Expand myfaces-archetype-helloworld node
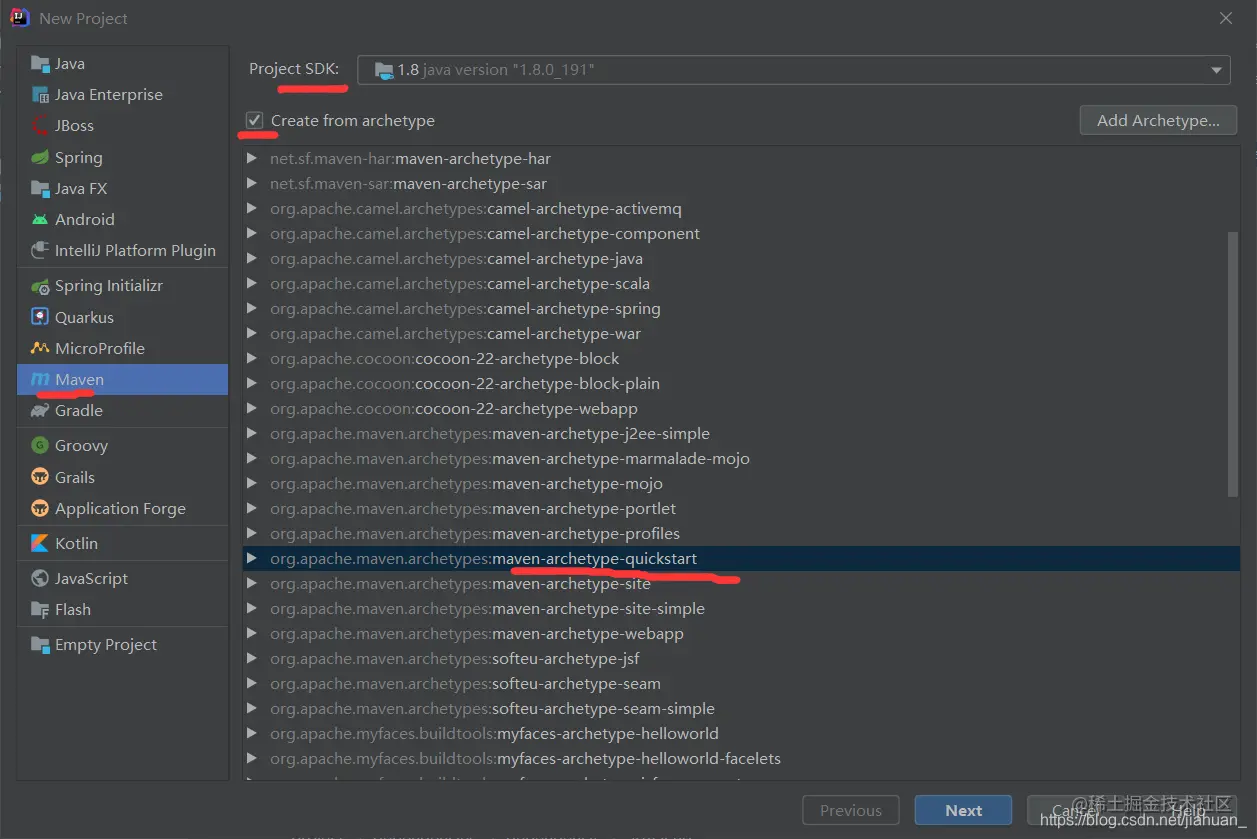This screenshot has height=839, width=1257. point(252,733)
